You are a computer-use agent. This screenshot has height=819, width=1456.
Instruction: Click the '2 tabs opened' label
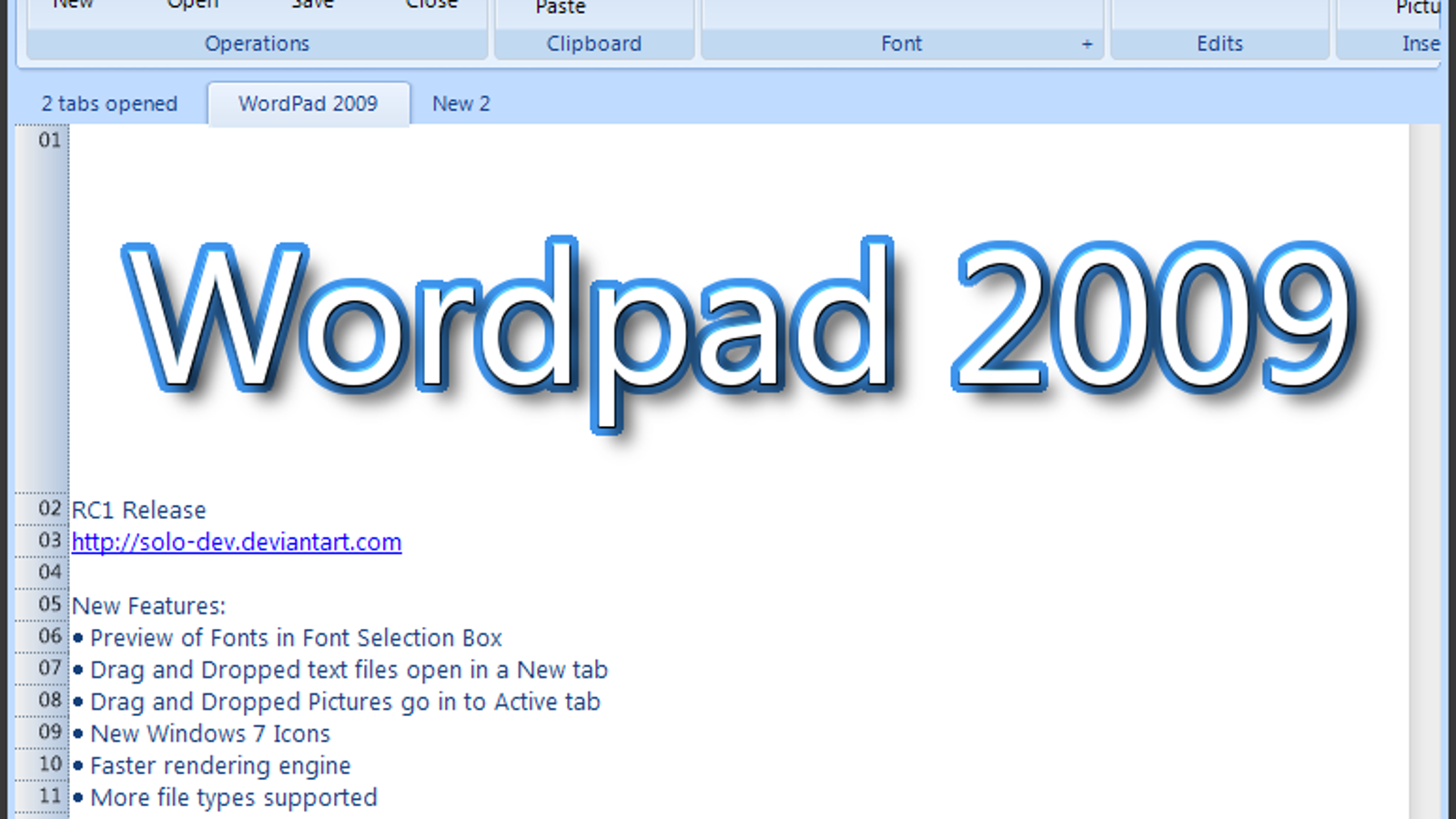(x=109, y=104)
